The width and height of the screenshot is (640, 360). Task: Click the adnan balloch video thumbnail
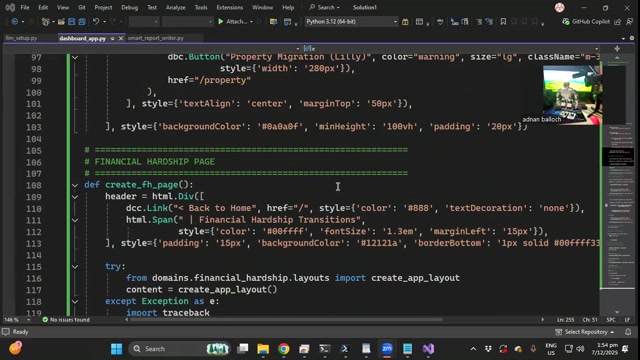point(572,95)
